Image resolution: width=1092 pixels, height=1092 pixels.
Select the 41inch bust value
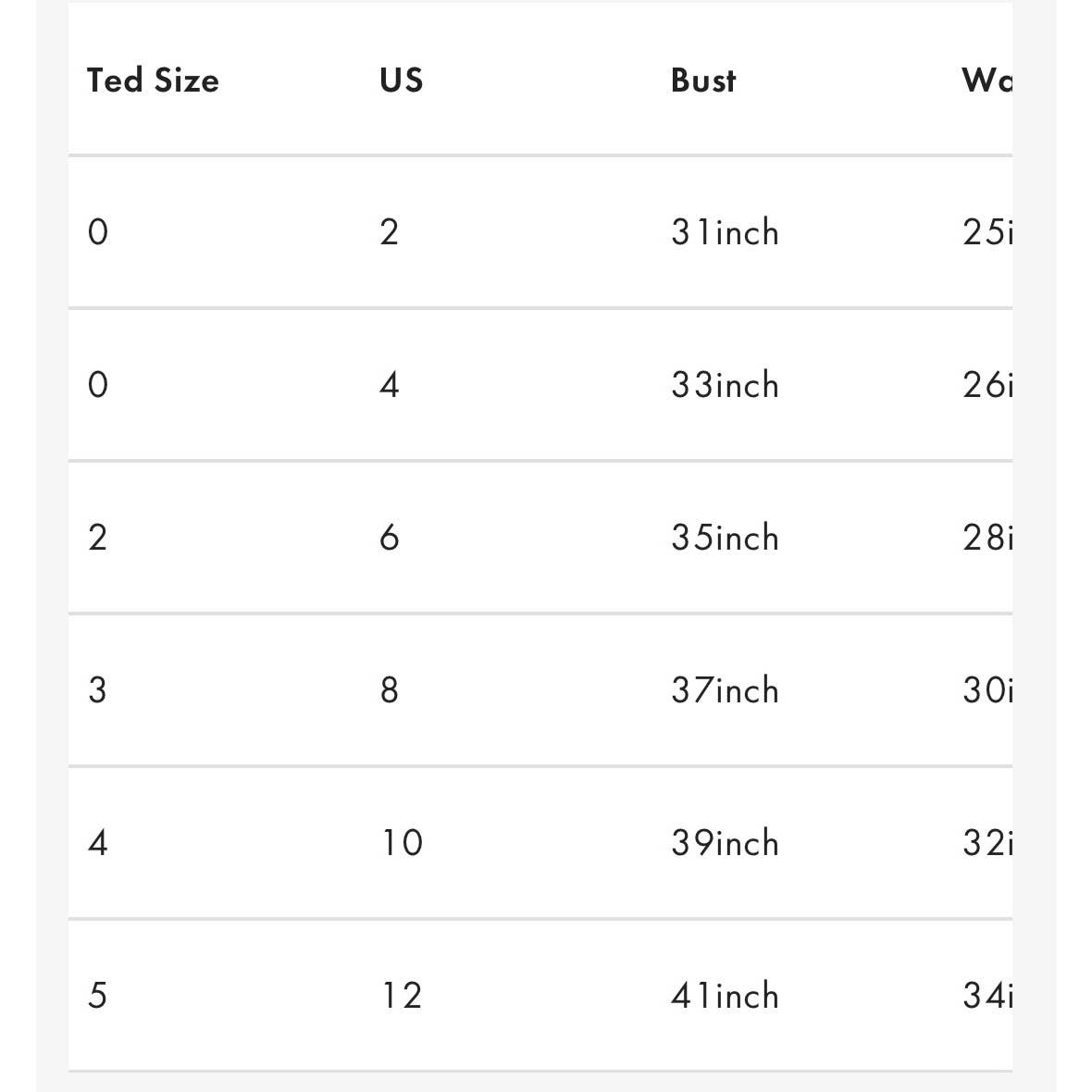coord(725,996)
